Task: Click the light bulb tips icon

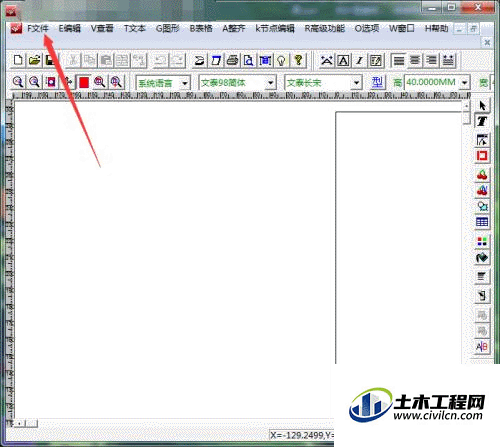Action: [282, 61]
